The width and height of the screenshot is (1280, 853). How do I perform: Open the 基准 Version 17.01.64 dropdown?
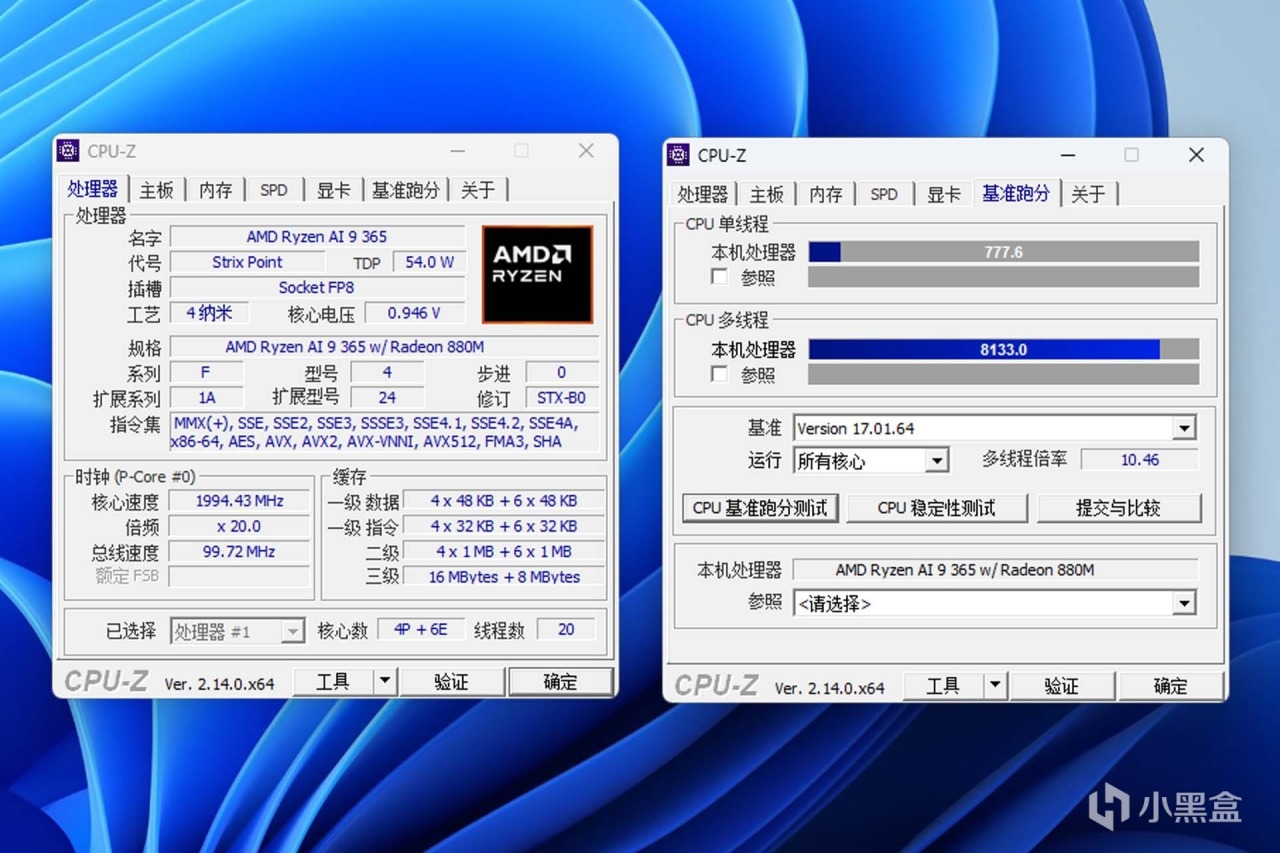click(1184, 428)
